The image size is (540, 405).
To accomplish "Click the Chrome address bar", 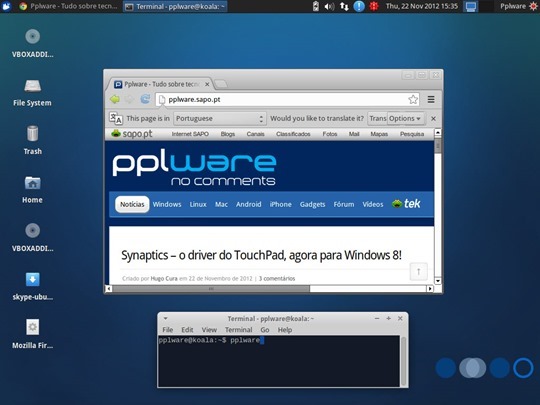I will tap(287, 100).
